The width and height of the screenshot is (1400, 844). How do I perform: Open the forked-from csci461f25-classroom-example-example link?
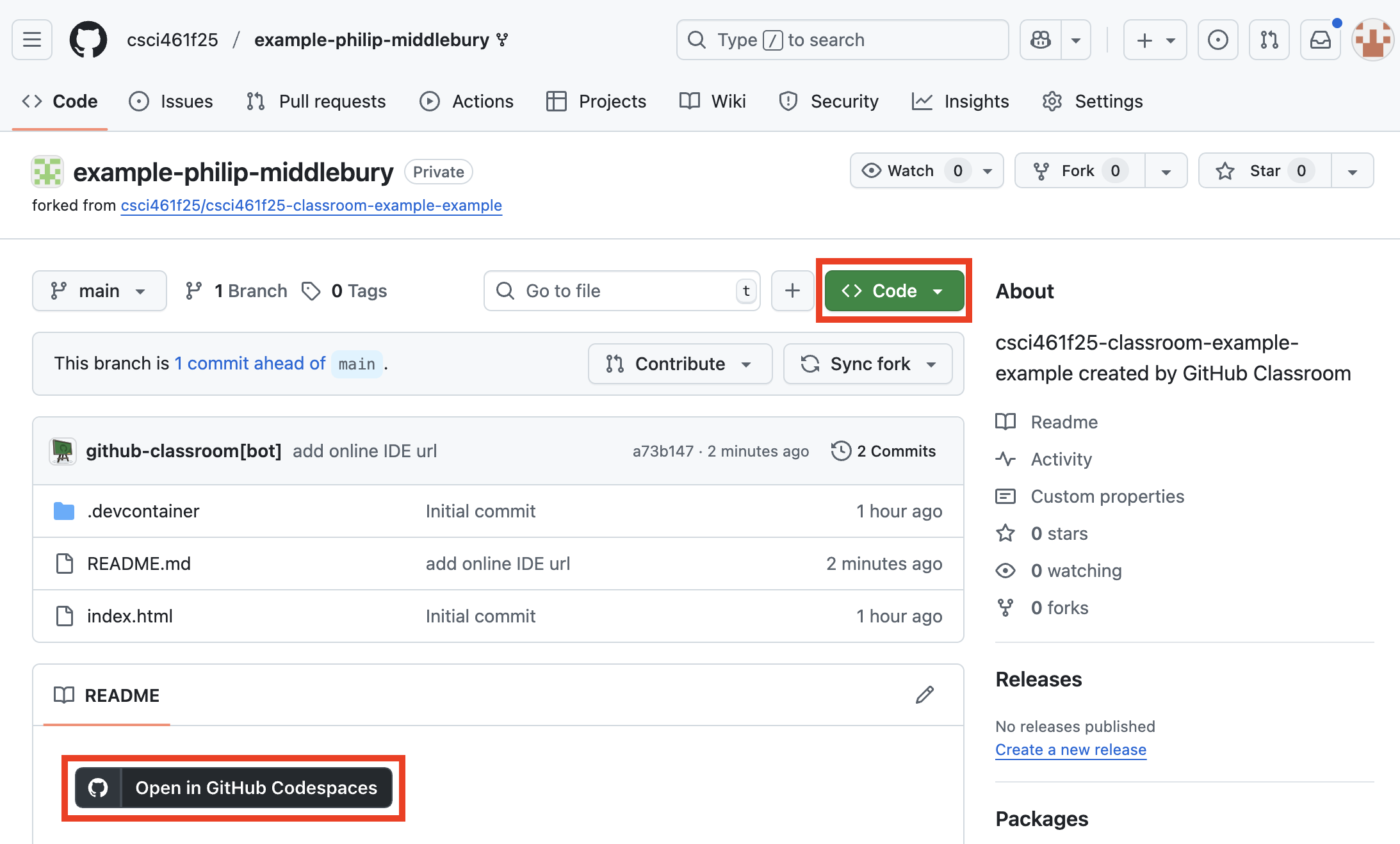311,206
